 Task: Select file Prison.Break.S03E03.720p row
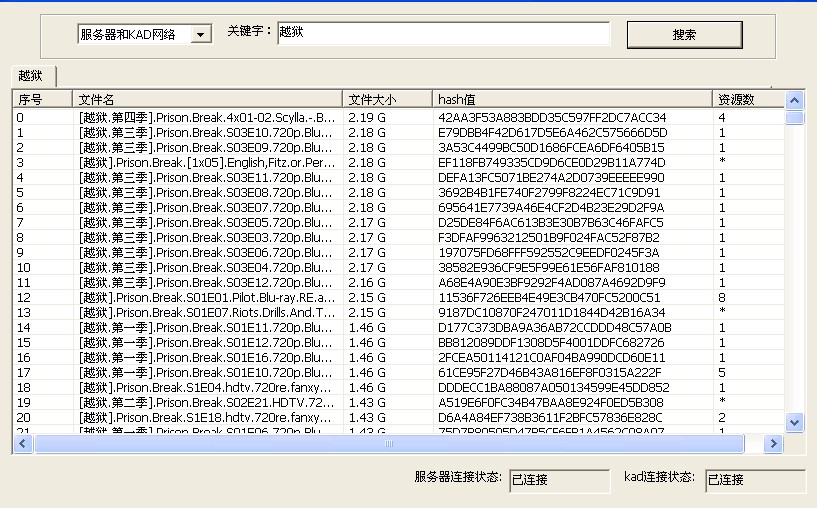(398, 238)
